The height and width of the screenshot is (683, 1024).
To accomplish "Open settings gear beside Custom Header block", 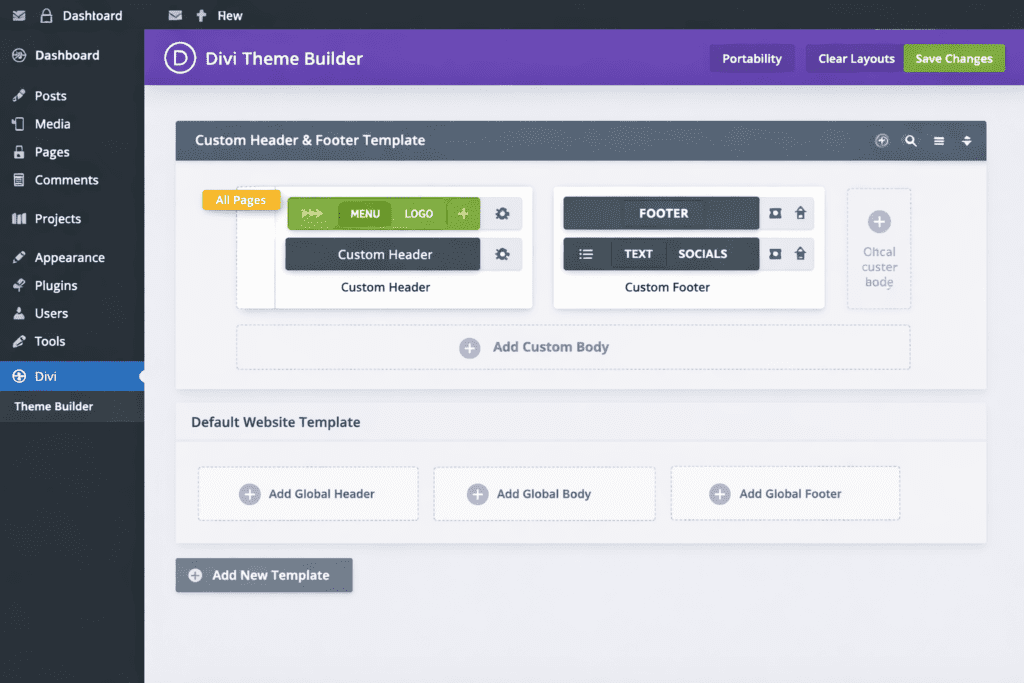I will (502, 254).
